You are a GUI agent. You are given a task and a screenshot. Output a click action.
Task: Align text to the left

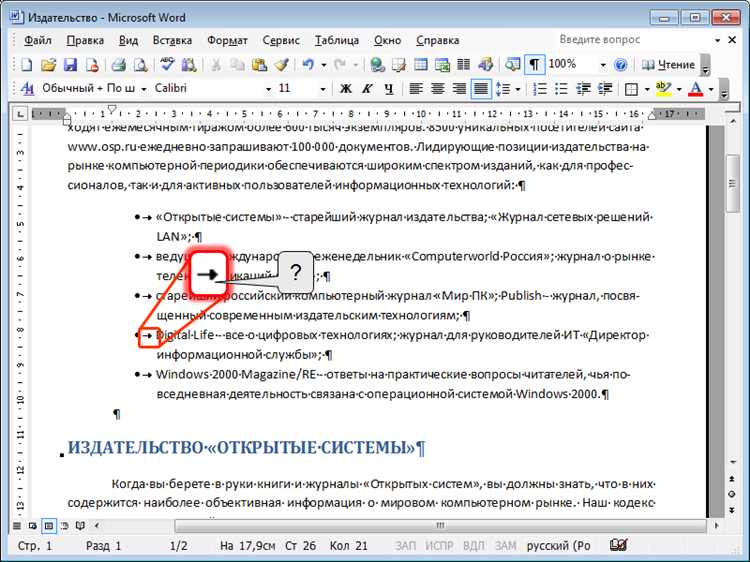tap(416, 88)
